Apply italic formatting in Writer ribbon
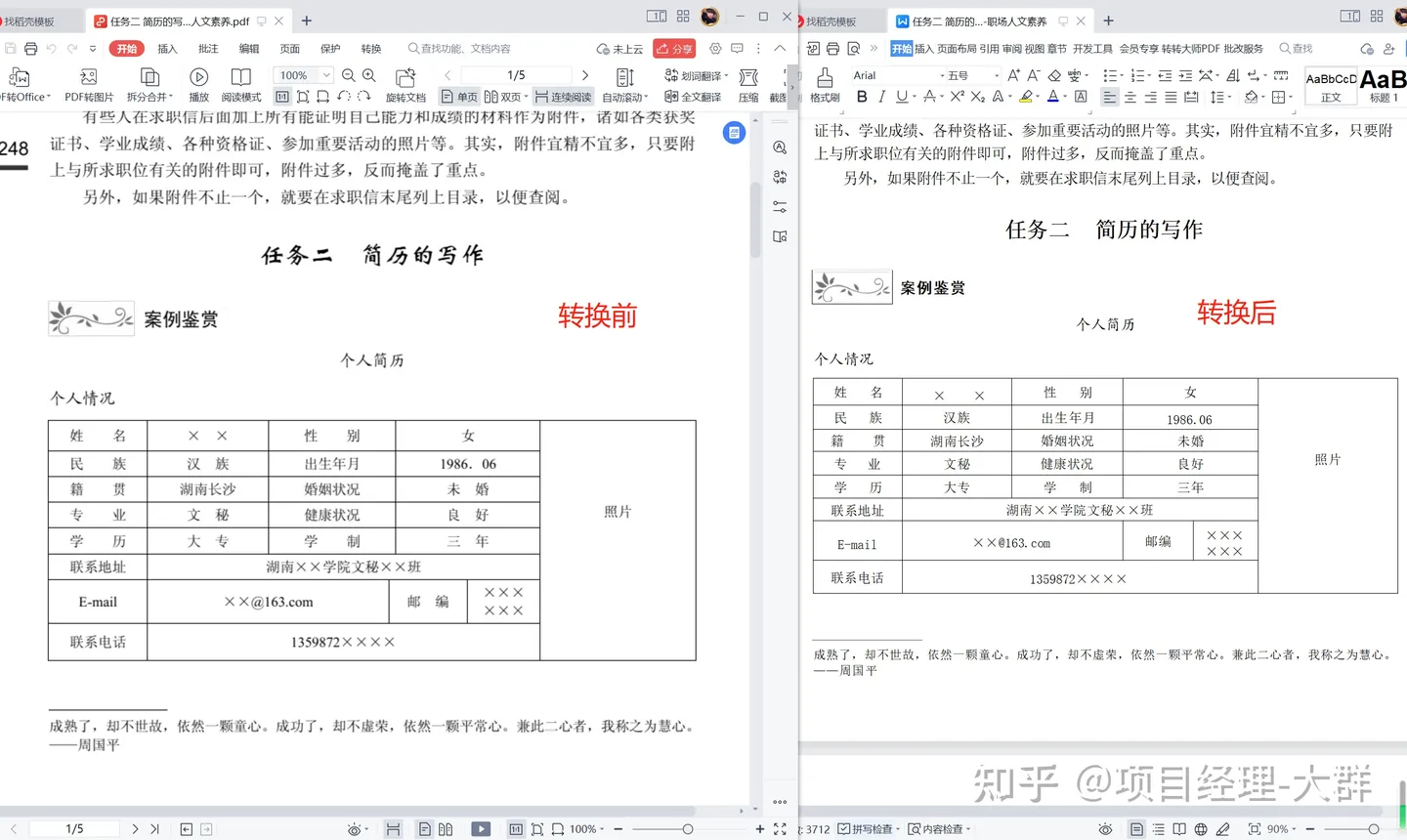The height and width of the screenshot is (840, 1407). click(x=881, y=97)
